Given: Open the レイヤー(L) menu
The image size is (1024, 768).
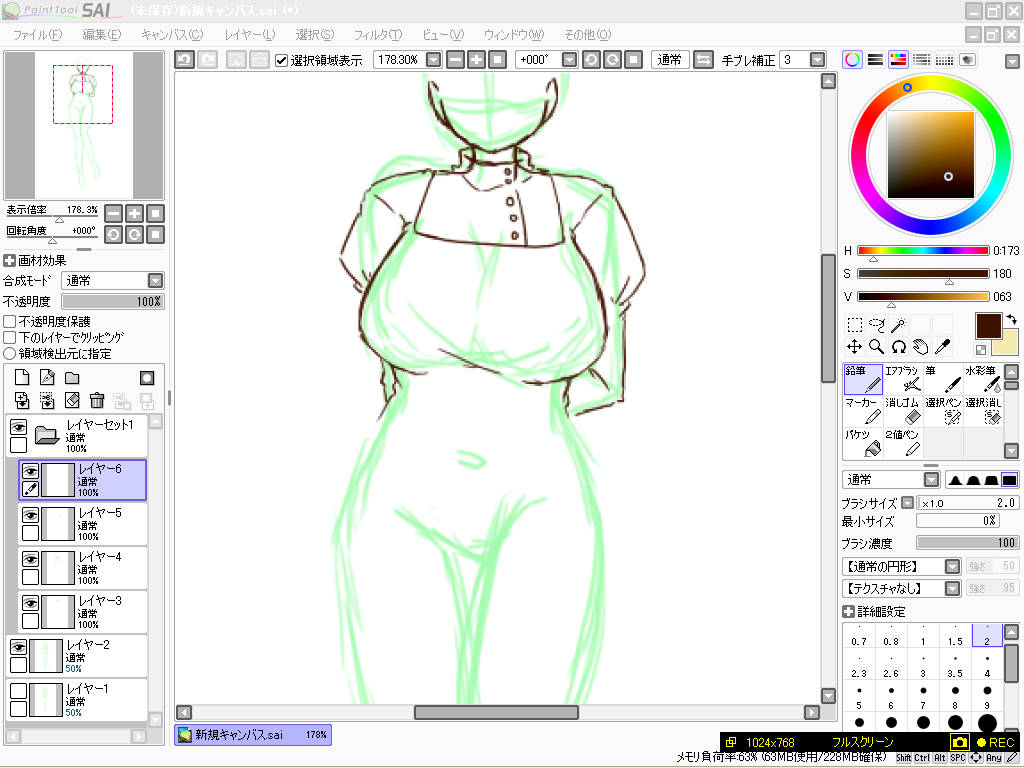Looking at the screenshot, I should coord(249,35).
